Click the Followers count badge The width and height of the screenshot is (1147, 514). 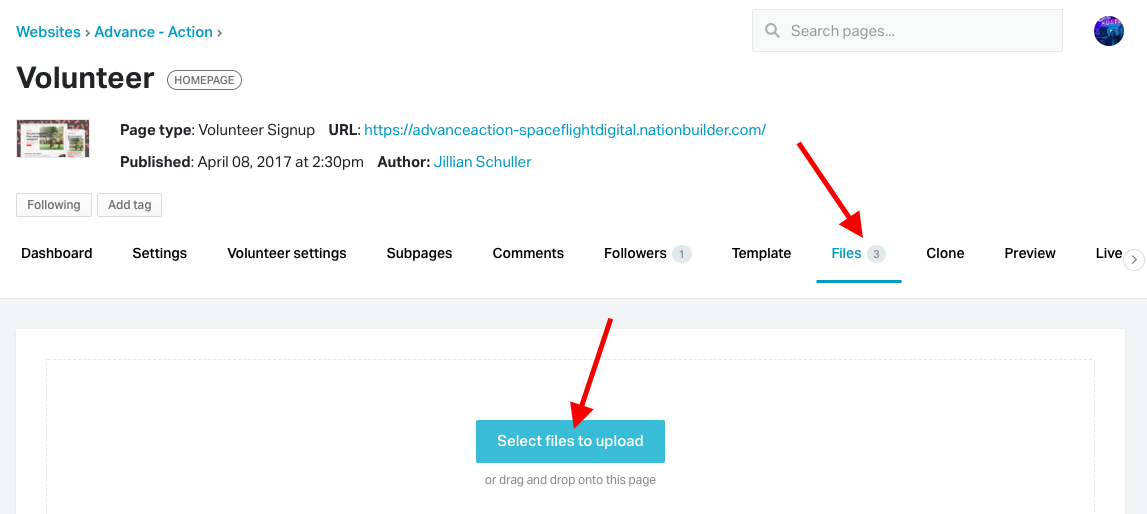click(x=682, y=254)
